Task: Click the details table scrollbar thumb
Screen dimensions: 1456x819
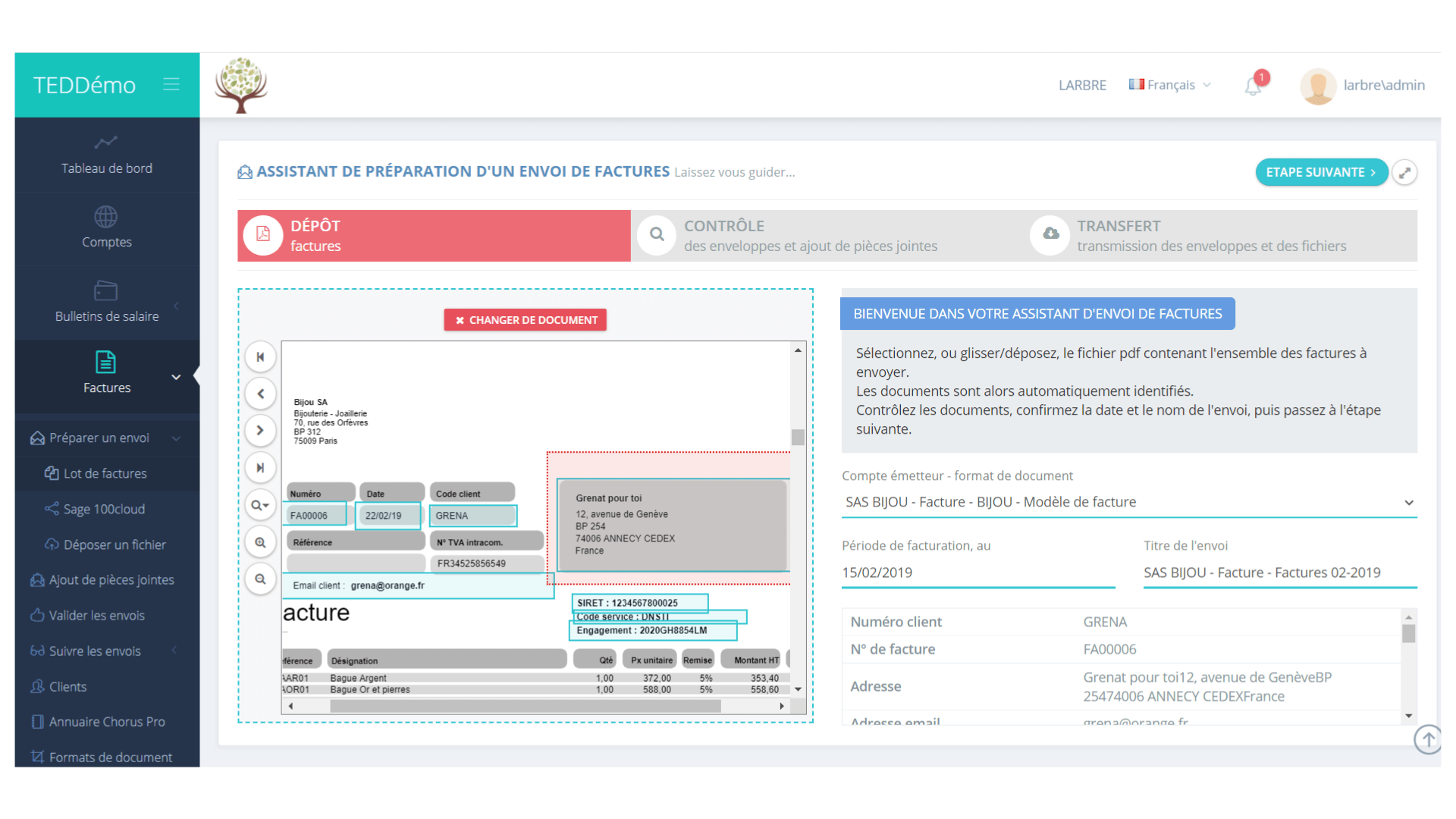Action: click(x=1409, y=634)
